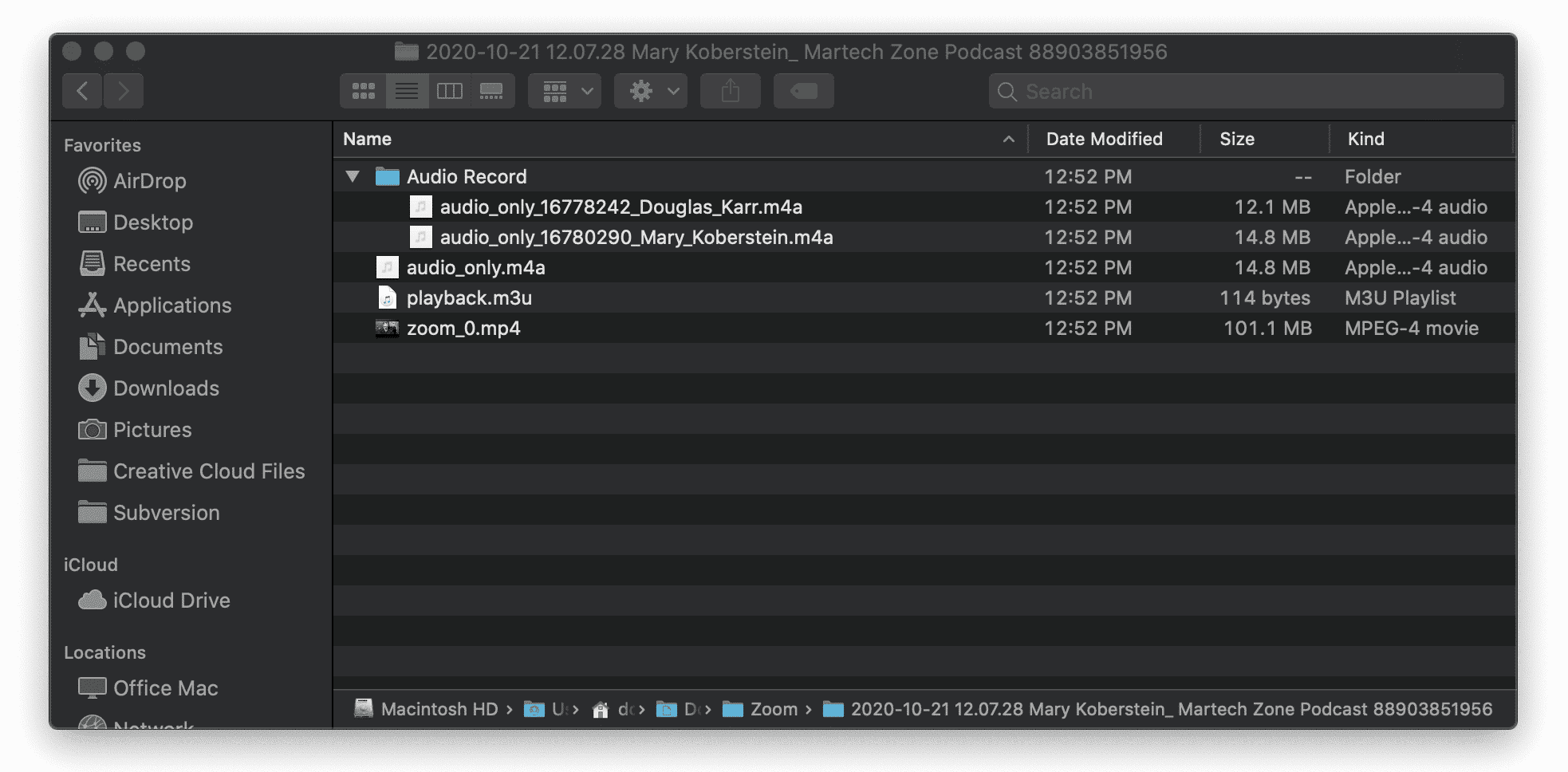Select the zoom_0.mp4 movie file
Viewport: 1568px width, 772px height.
[463, 329]
